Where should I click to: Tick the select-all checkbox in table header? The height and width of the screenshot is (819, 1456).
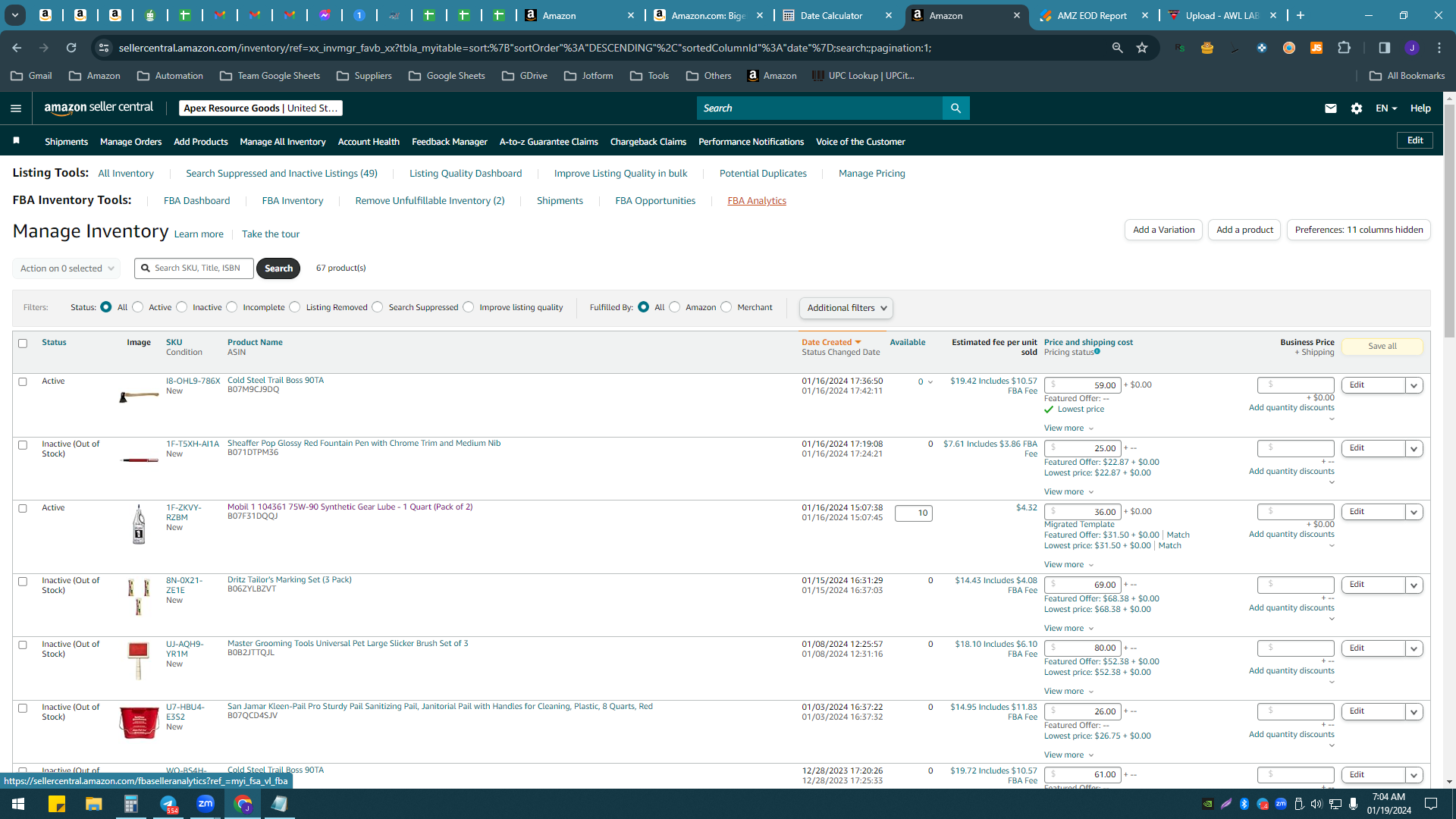pos(23,344)
